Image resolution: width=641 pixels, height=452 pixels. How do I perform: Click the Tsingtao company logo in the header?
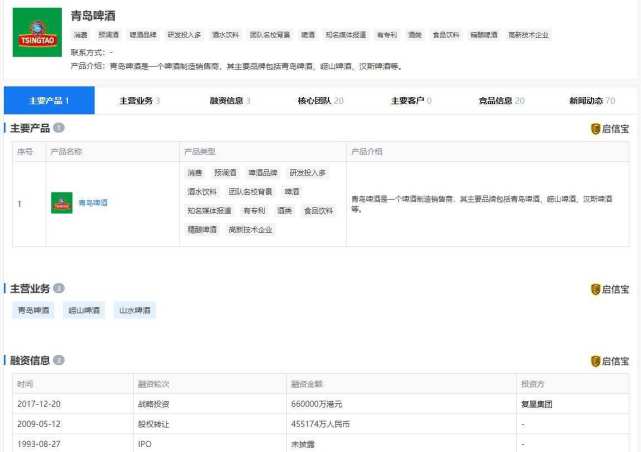click(x=37, y=32)
